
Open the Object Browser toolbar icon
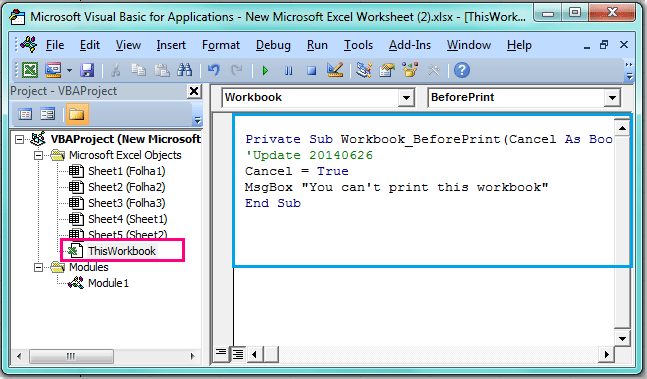410,70
